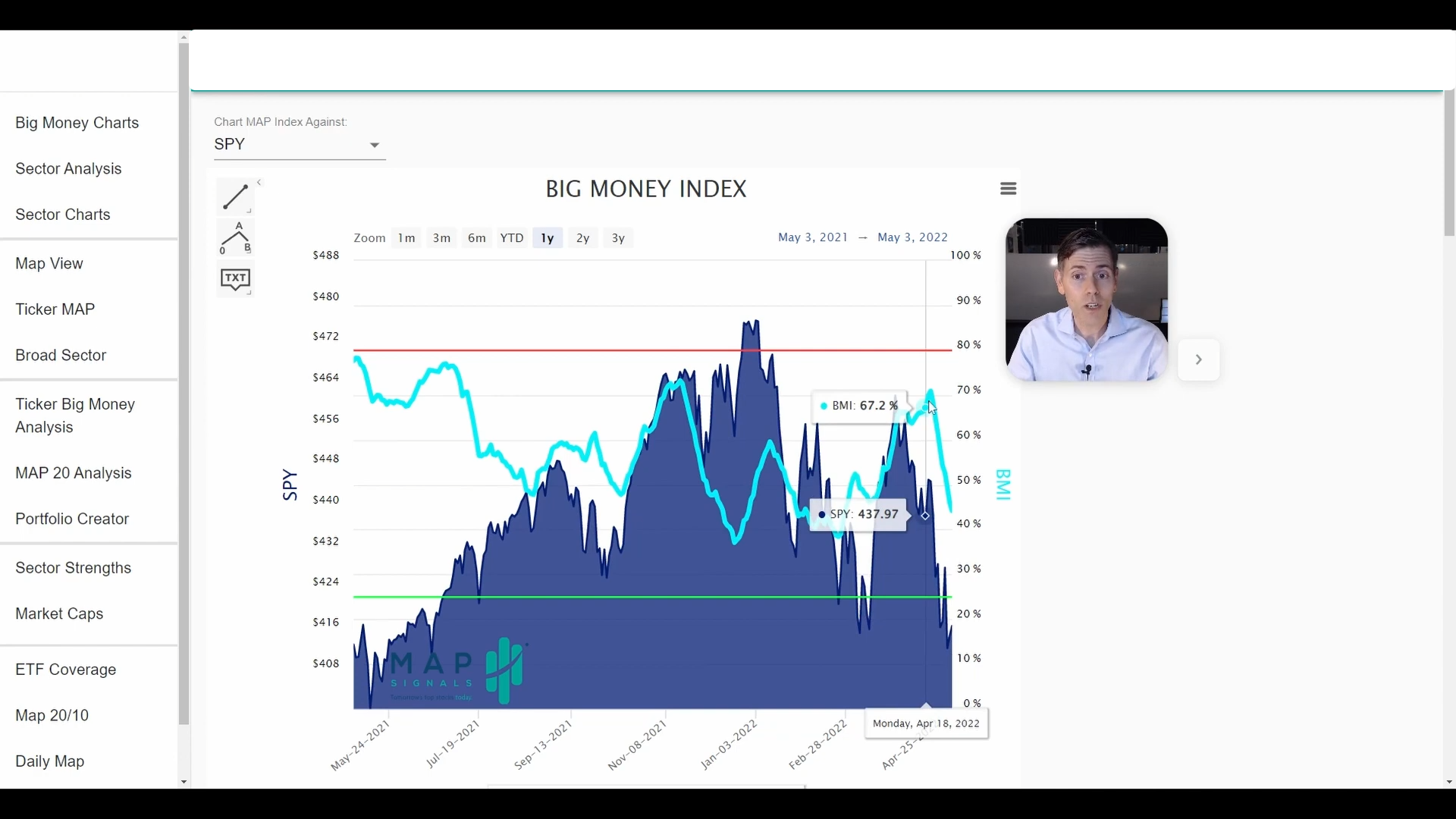
Task: View Sector Strengths
Action: [x=74, y=568]
